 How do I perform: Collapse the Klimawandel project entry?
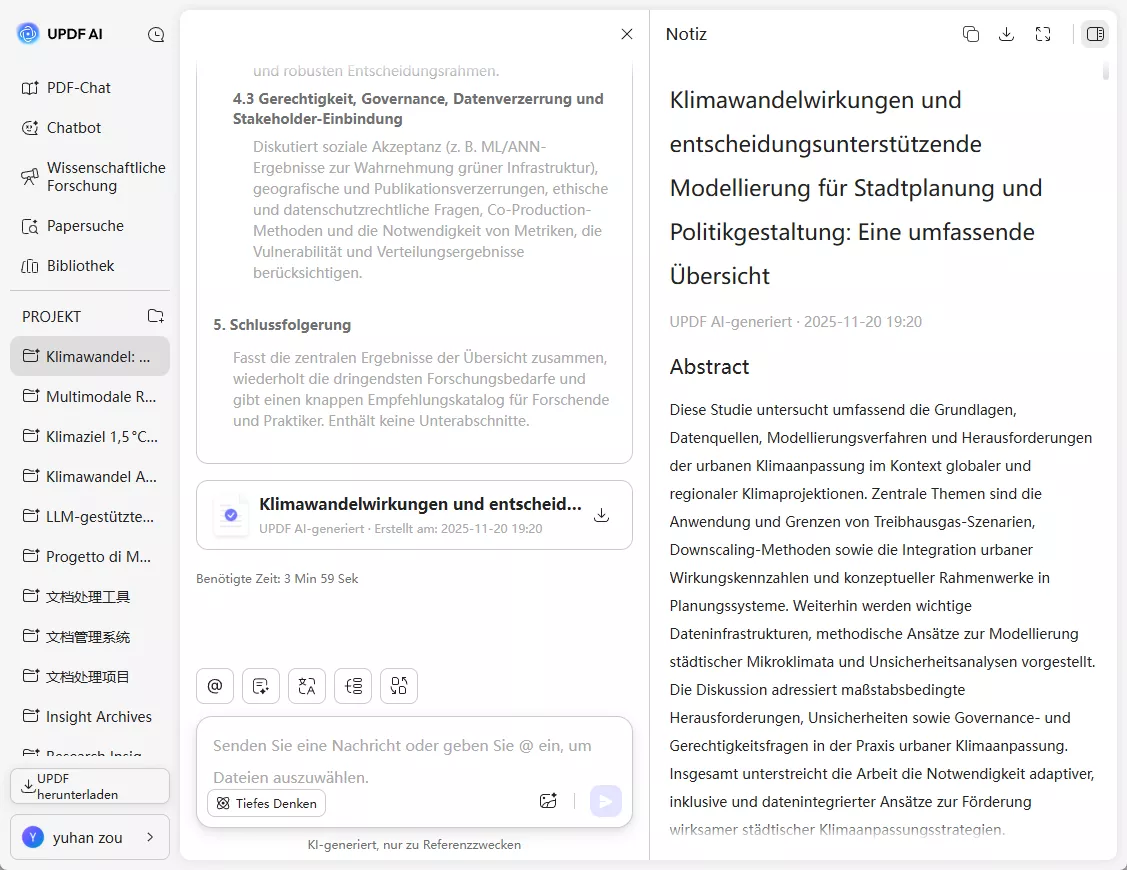coord(89,356)
